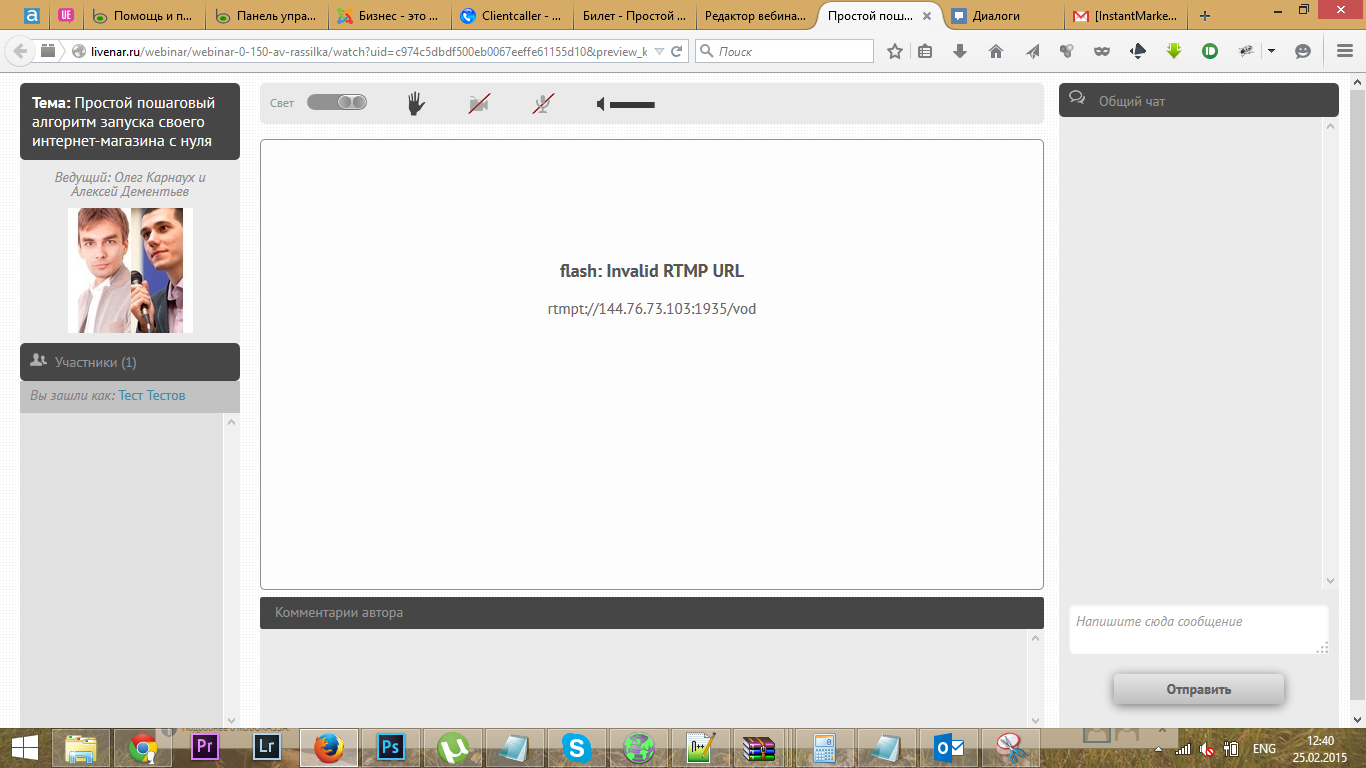Image resolution: width=1366 pixels, height=768 pixels.
Task: Click the raise hand icon
Action: 416,103
